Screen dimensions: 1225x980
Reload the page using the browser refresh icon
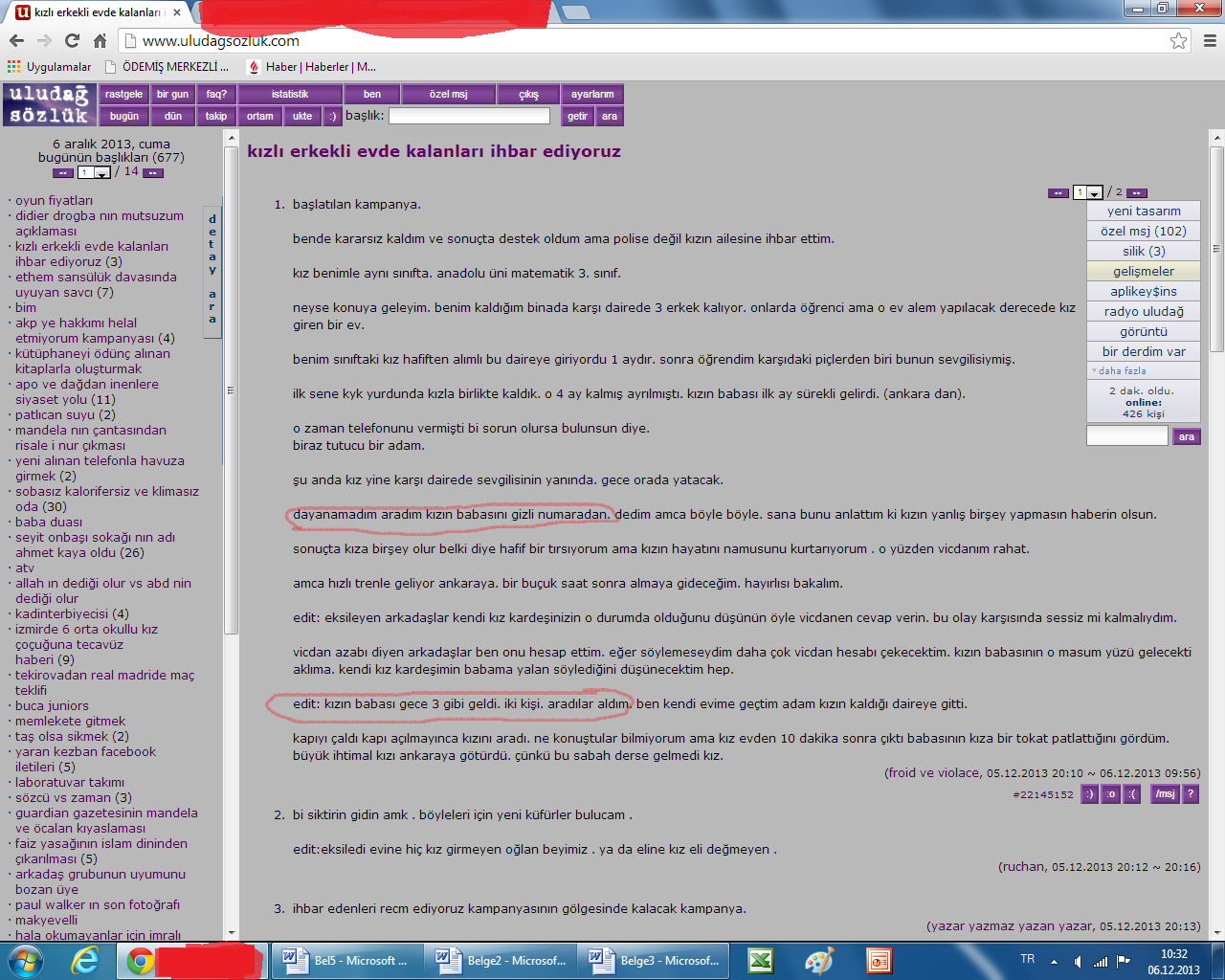[72, 40]
